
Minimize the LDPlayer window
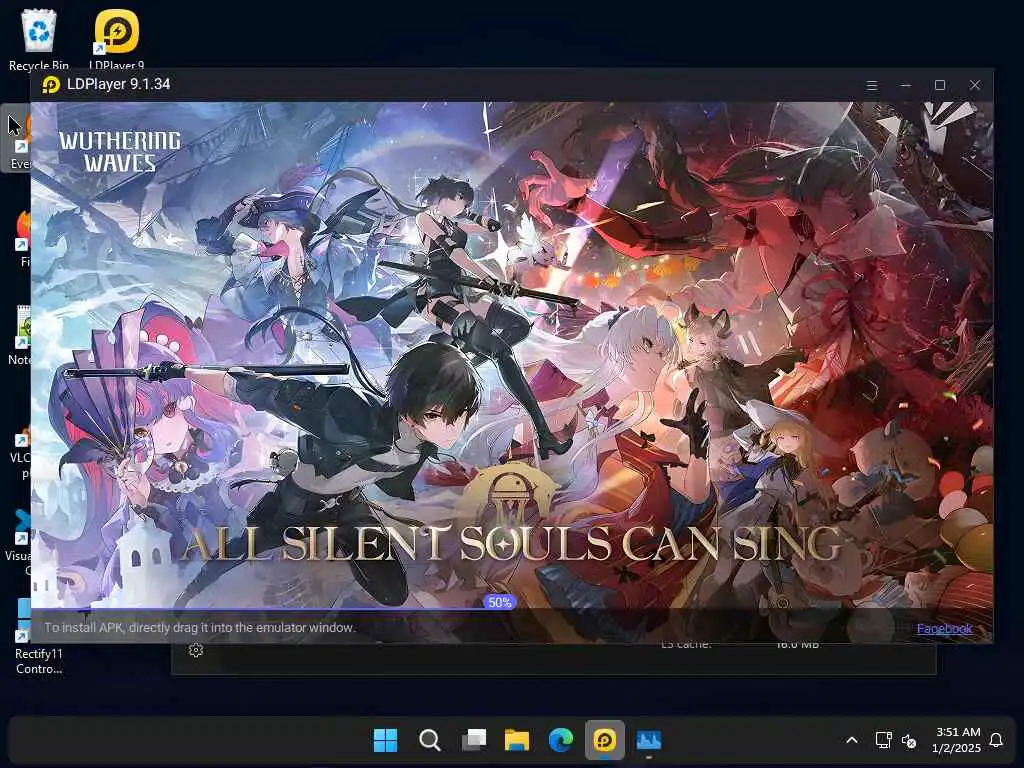(906, 86)
